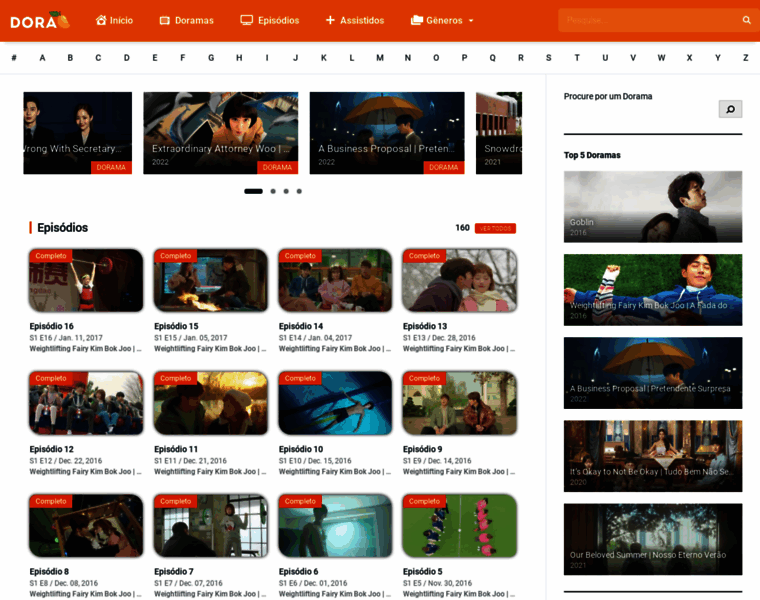Click the plus icon beside Assistidos

(330, 20)
